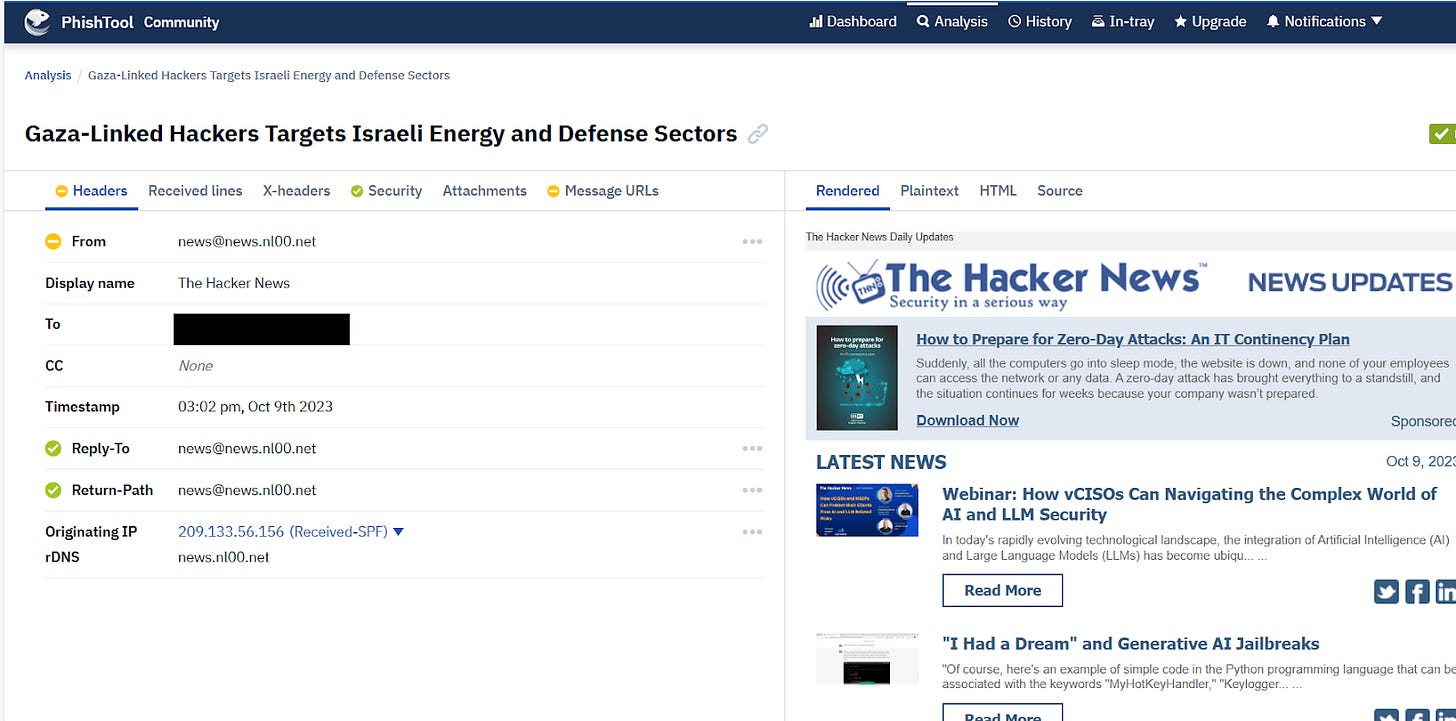Share webinar article via Twitter icon

pos(1386,592)
